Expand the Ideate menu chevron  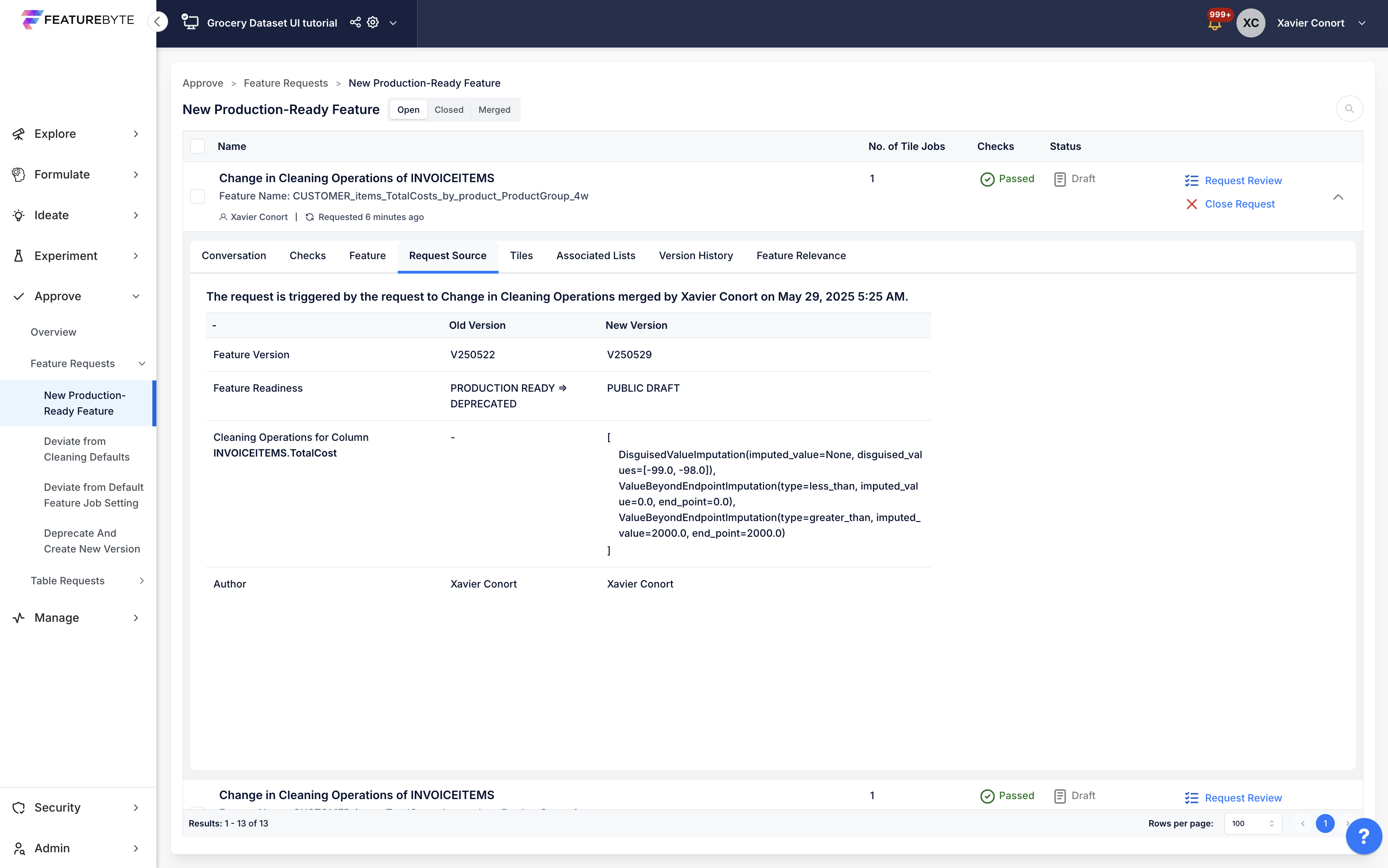[x=136, y=215]
